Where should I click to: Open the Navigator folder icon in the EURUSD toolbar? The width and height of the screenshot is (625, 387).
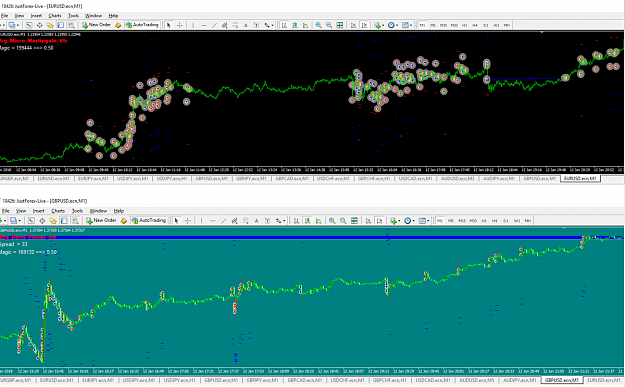pyautogui.click(x=50, y=25)
